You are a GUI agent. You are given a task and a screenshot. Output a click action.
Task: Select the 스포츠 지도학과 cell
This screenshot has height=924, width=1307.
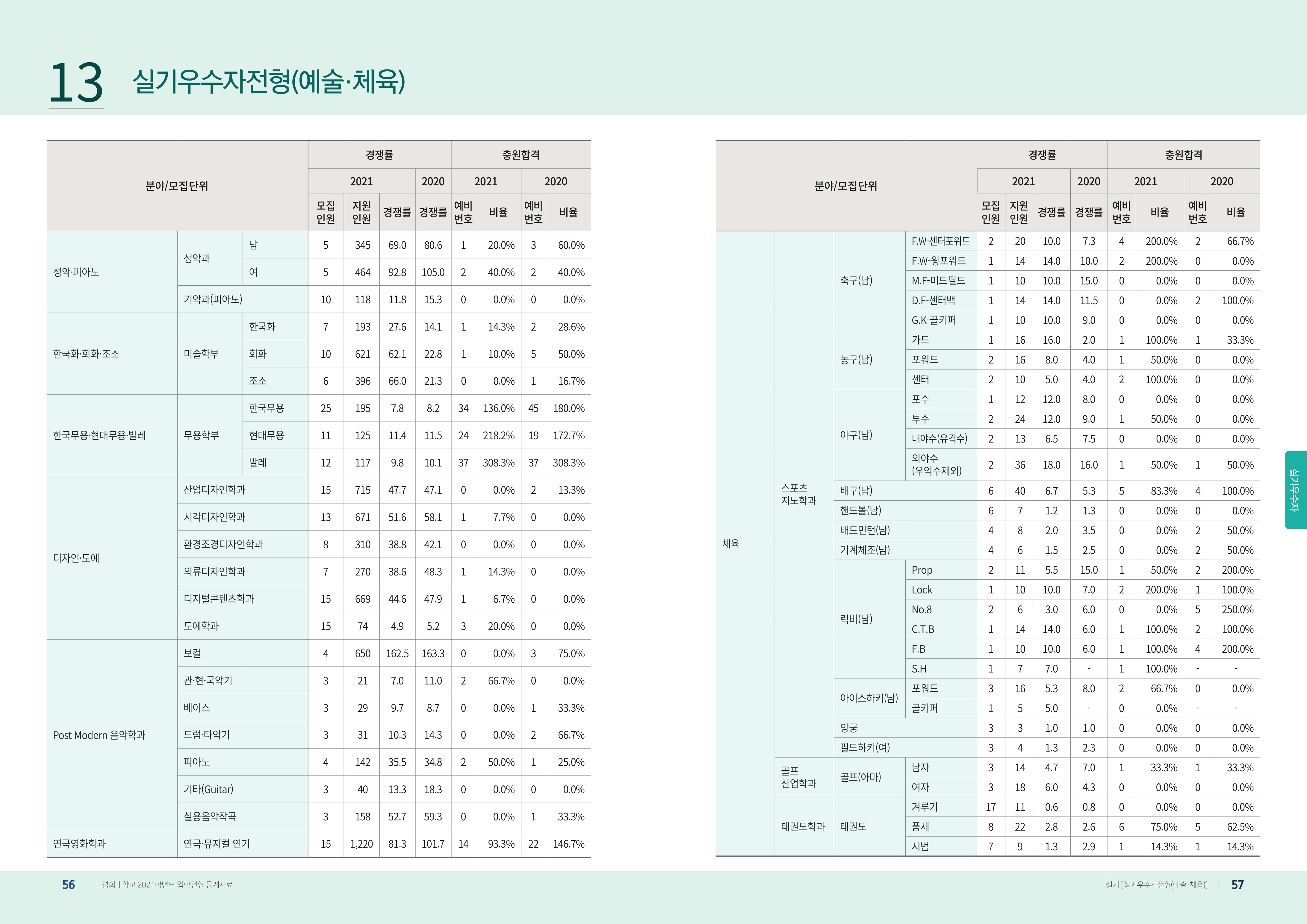(798, 494)
